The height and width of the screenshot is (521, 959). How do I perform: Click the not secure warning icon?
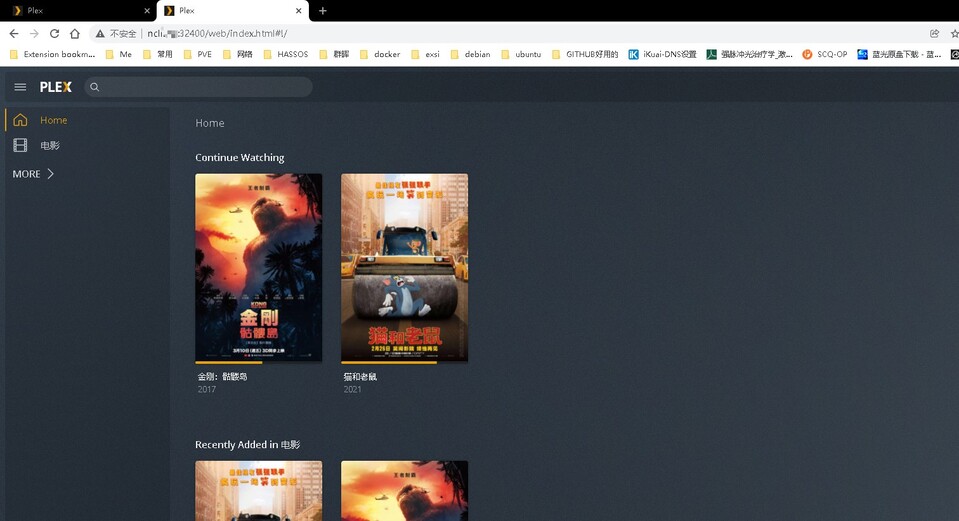(100, 34)
